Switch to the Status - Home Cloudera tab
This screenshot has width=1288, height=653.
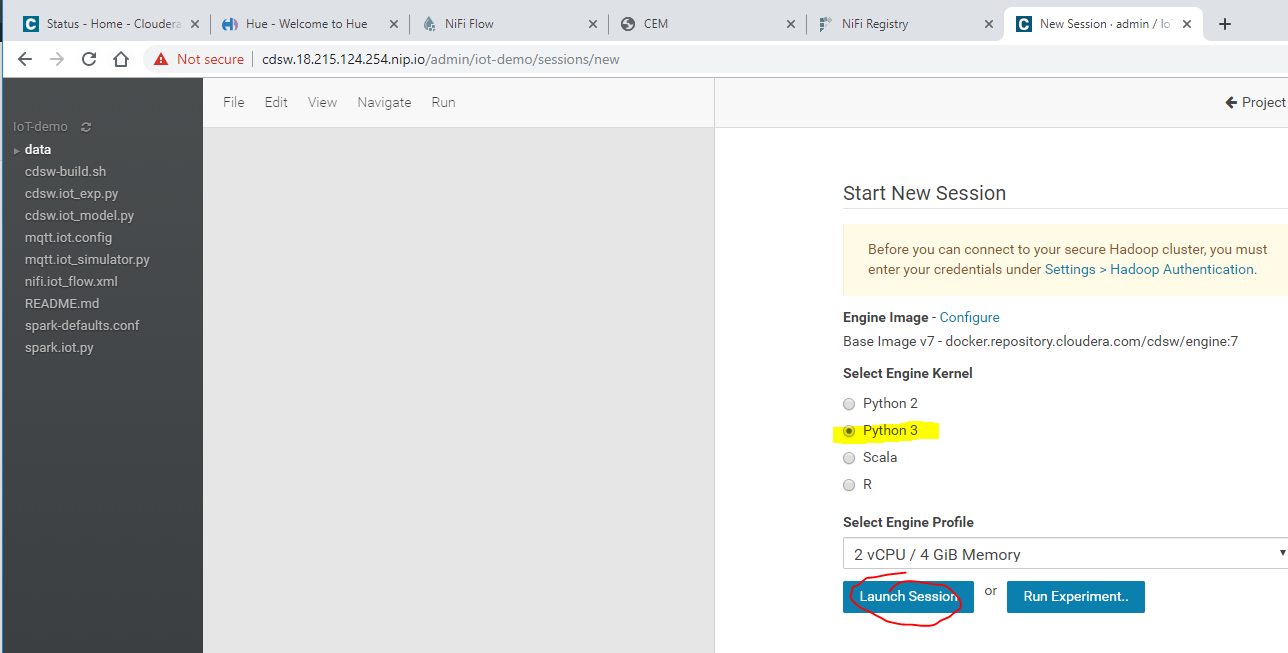click(112, 24)
